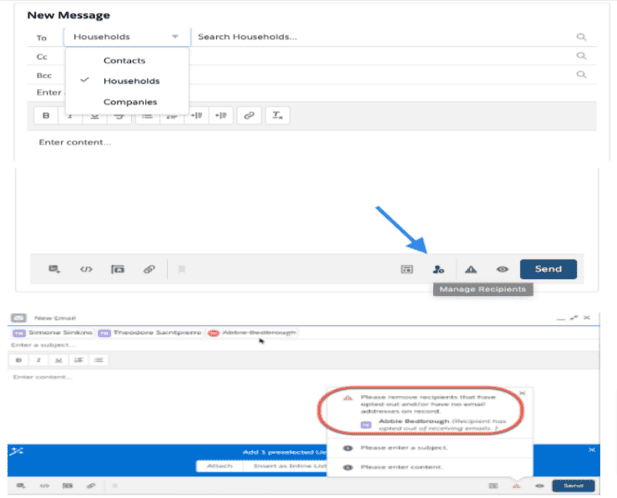Click the Bold formatting button
The height and width of the screenshot is (498, 617).
[x=46, y=115]
